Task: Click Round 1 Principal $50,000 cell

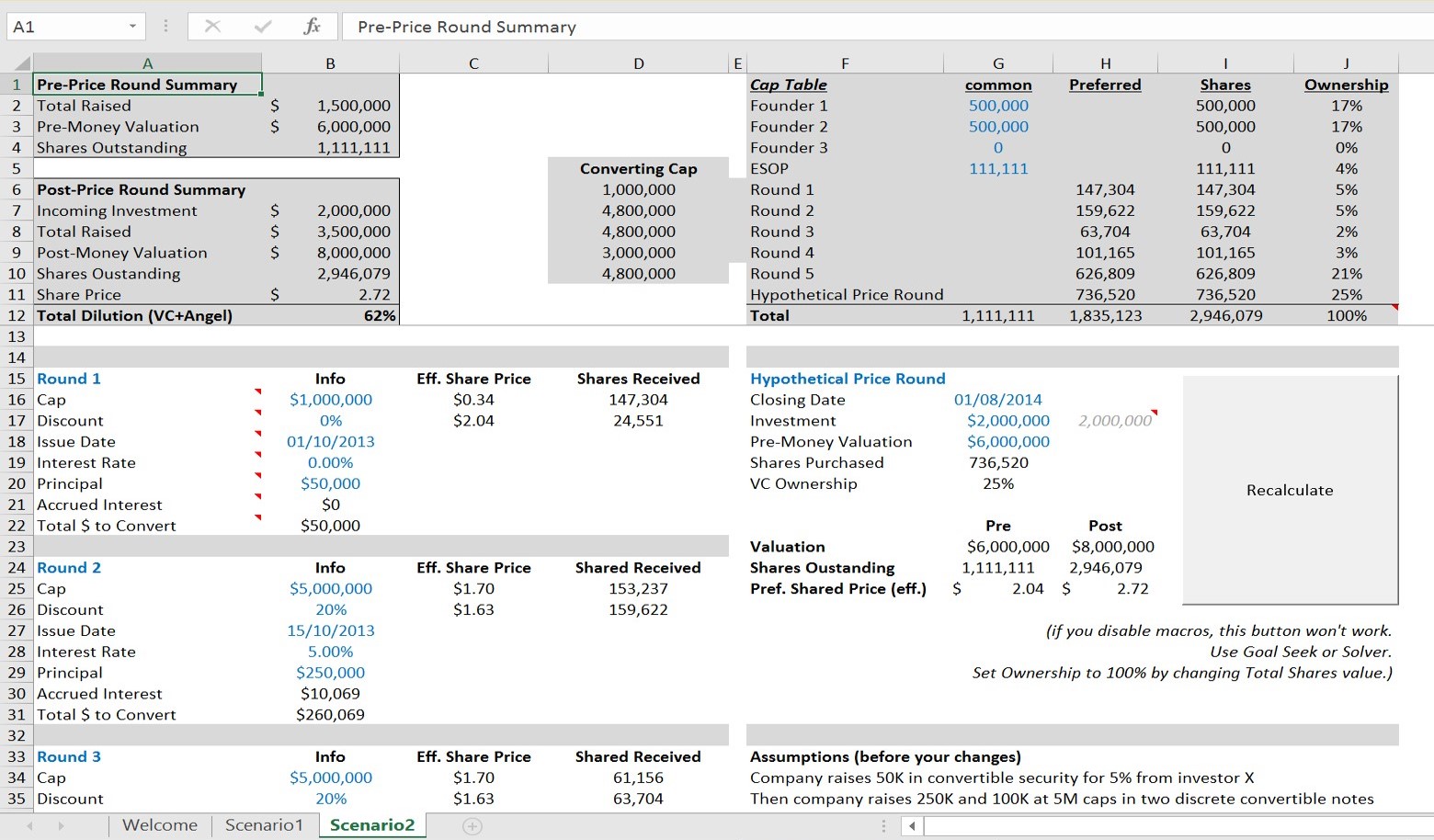Action: point(331,483)
